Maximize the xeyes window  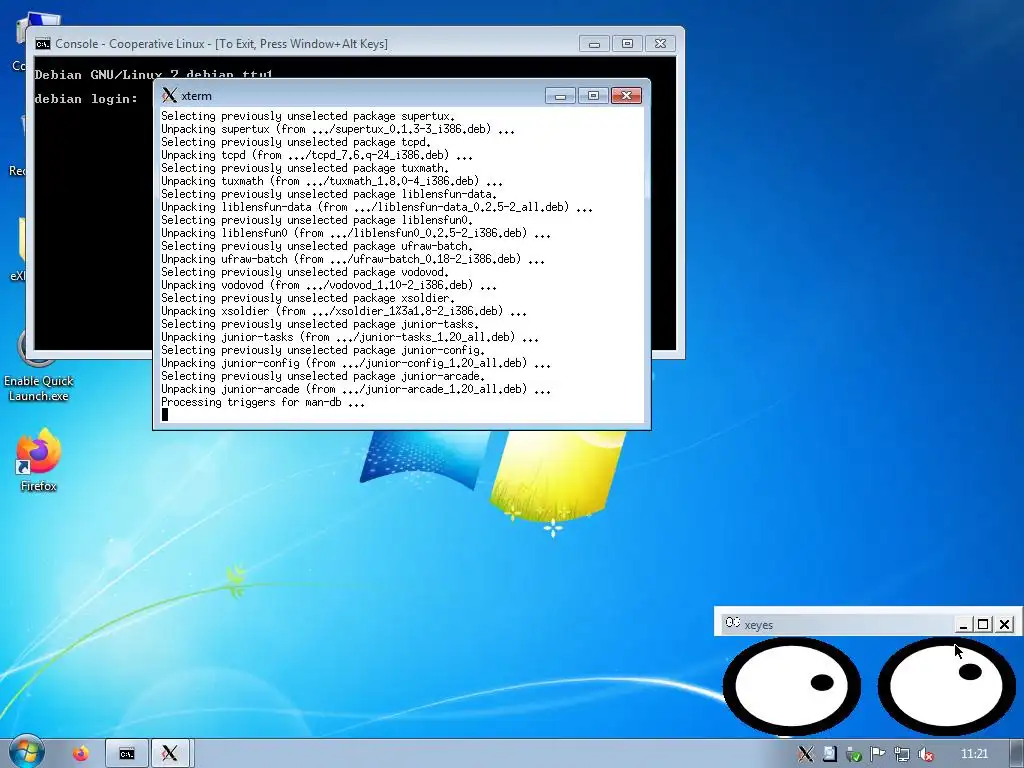click(x=983, y=624)
